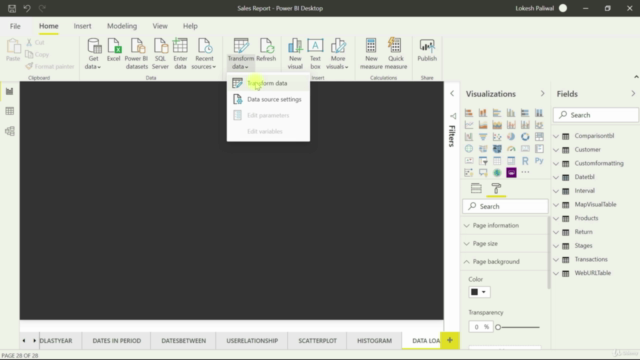
Task: Choose the Treemap visual
Action: (539, 137)
